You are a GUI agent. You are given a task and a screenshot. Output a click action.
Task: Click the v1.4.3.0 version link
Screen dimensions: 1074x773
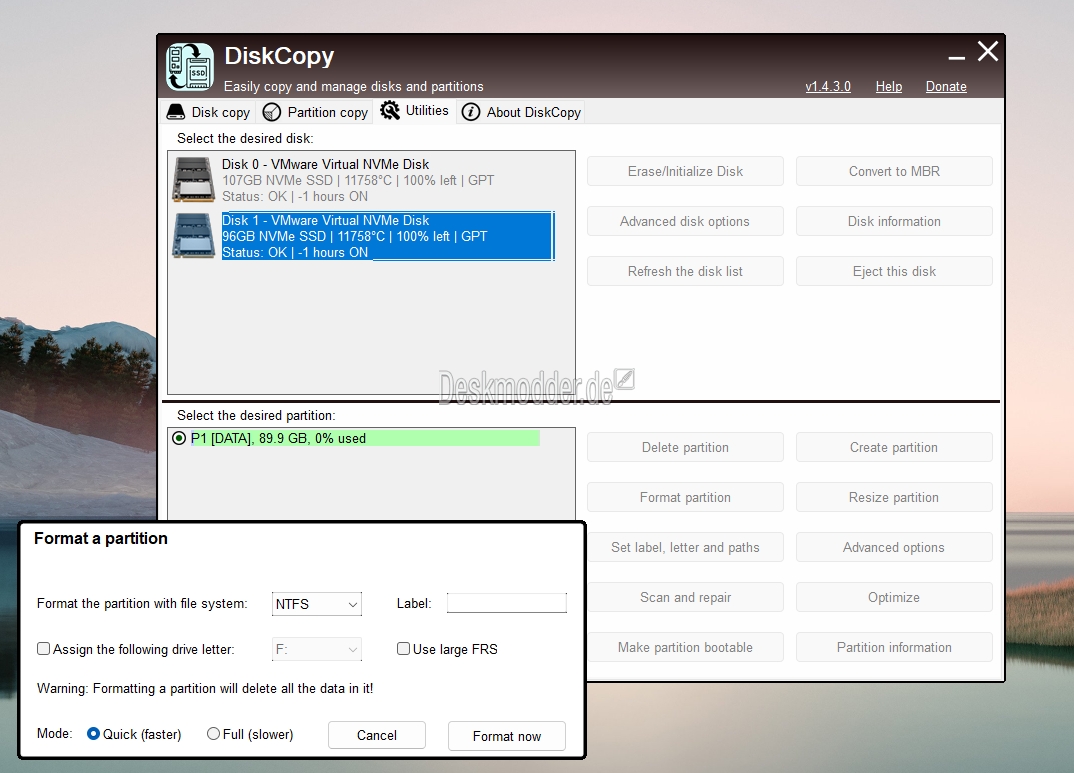point(828,86)
